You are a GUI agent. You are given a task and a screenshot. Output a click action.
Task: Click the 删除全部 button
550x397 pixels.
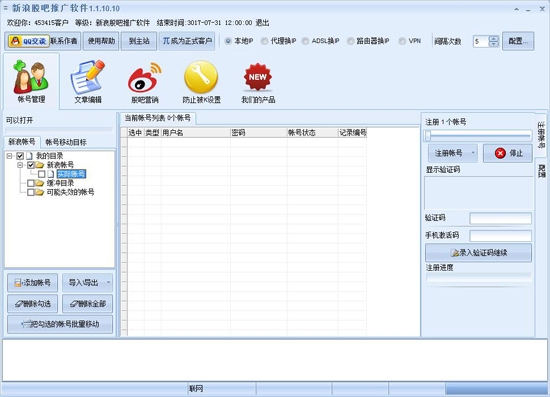[x=87, y=304]
